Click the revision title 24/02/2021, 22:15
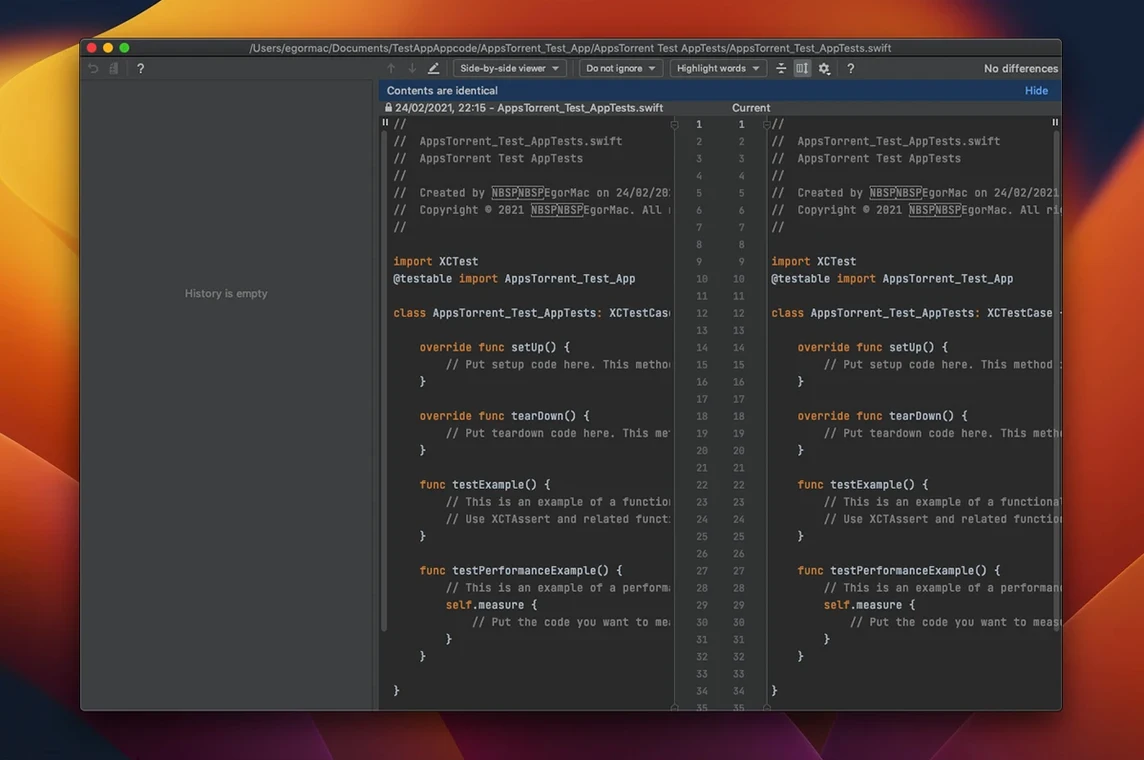This screenshot has height=760, width=1144. [x=529, y=108]
